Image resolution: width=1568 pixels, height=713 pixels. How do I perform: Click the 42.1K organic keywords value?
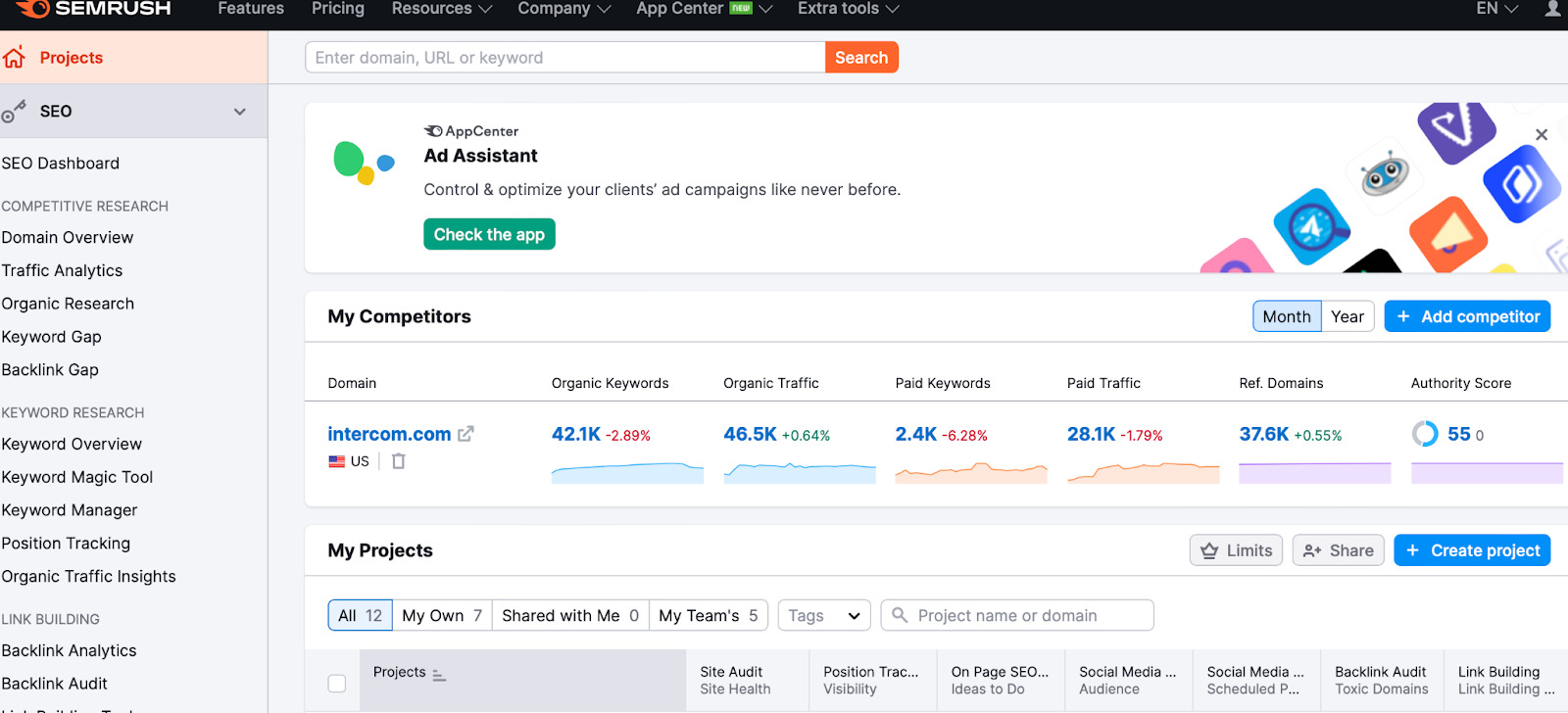(576, 434)
